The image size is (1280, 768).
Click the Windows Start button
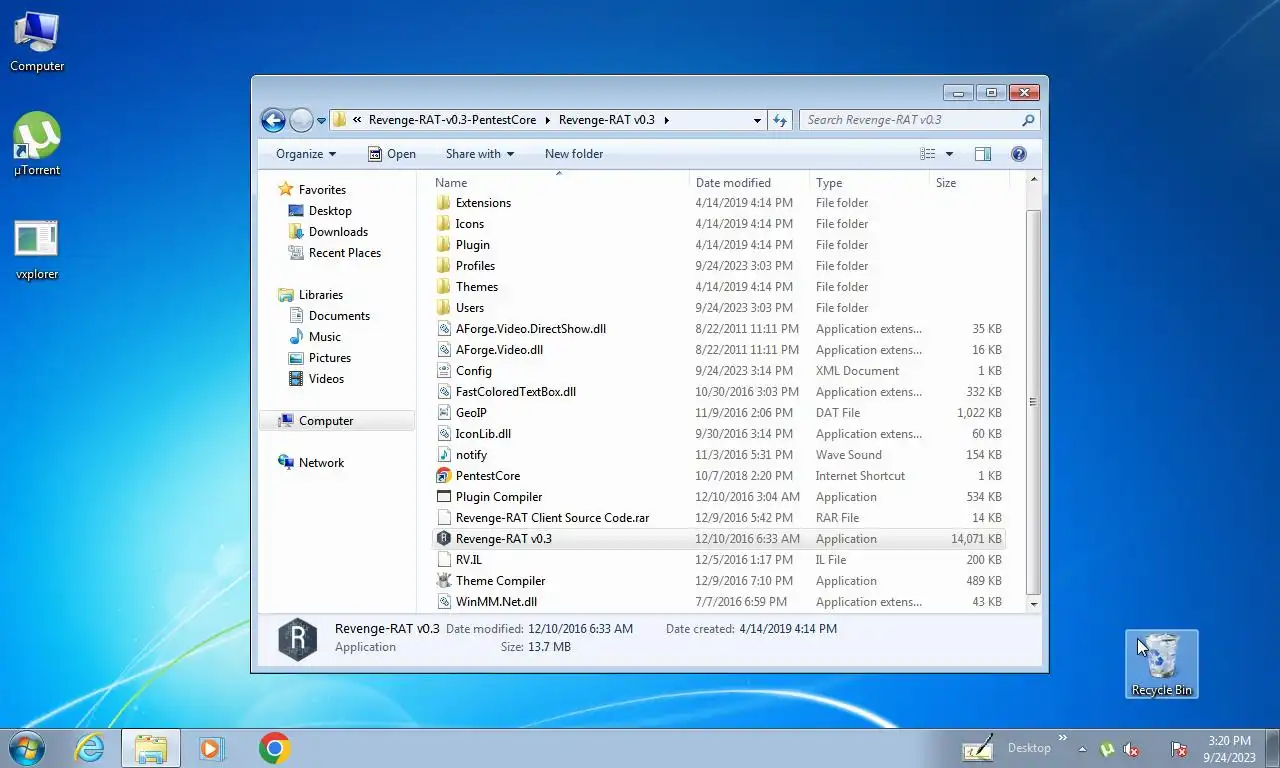click(x=27, y=748)
